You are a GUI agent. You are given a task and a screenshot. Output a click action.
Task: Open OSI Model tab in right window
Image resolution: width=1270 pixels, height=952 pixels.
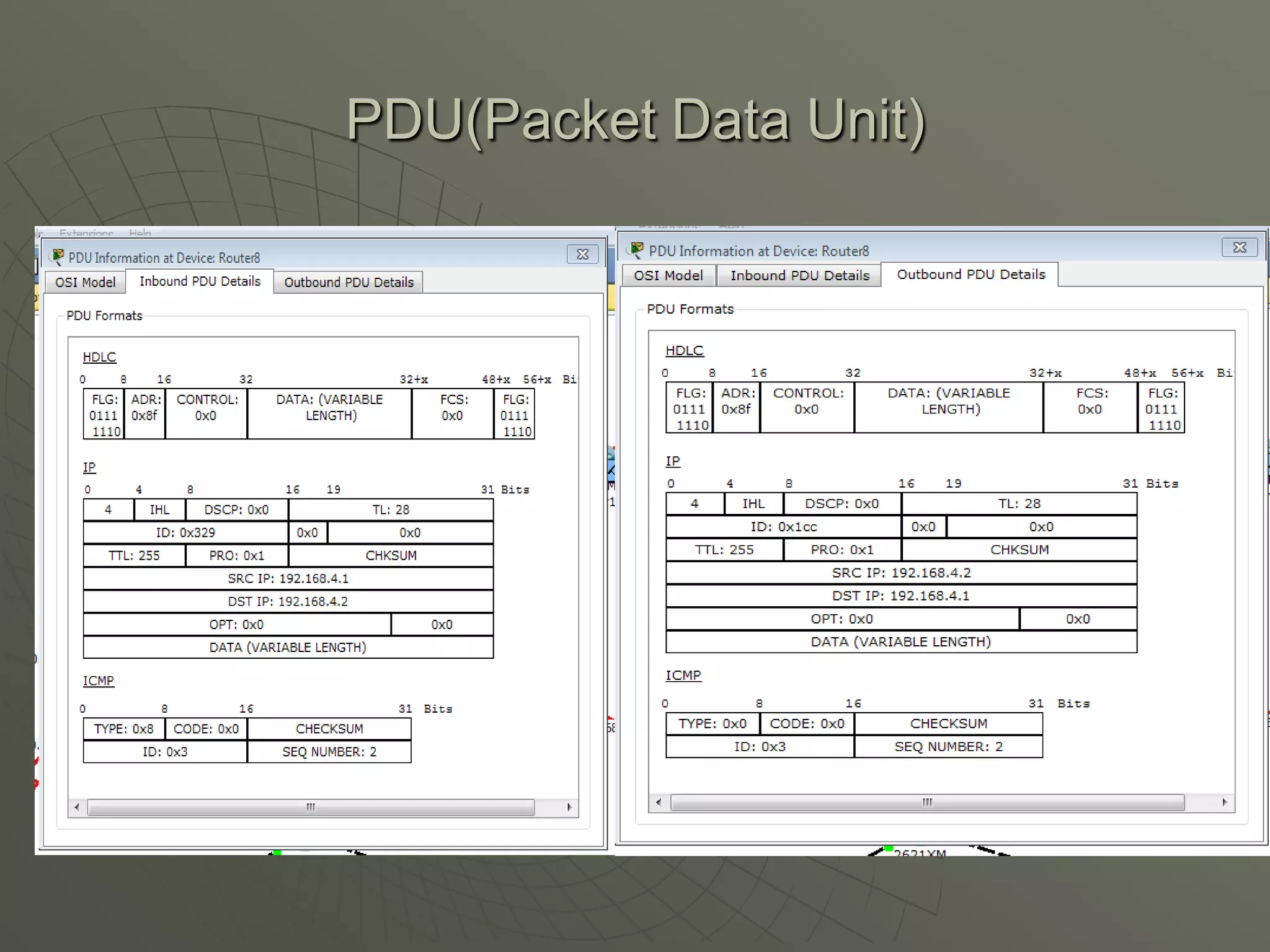[x=668, y=276]
